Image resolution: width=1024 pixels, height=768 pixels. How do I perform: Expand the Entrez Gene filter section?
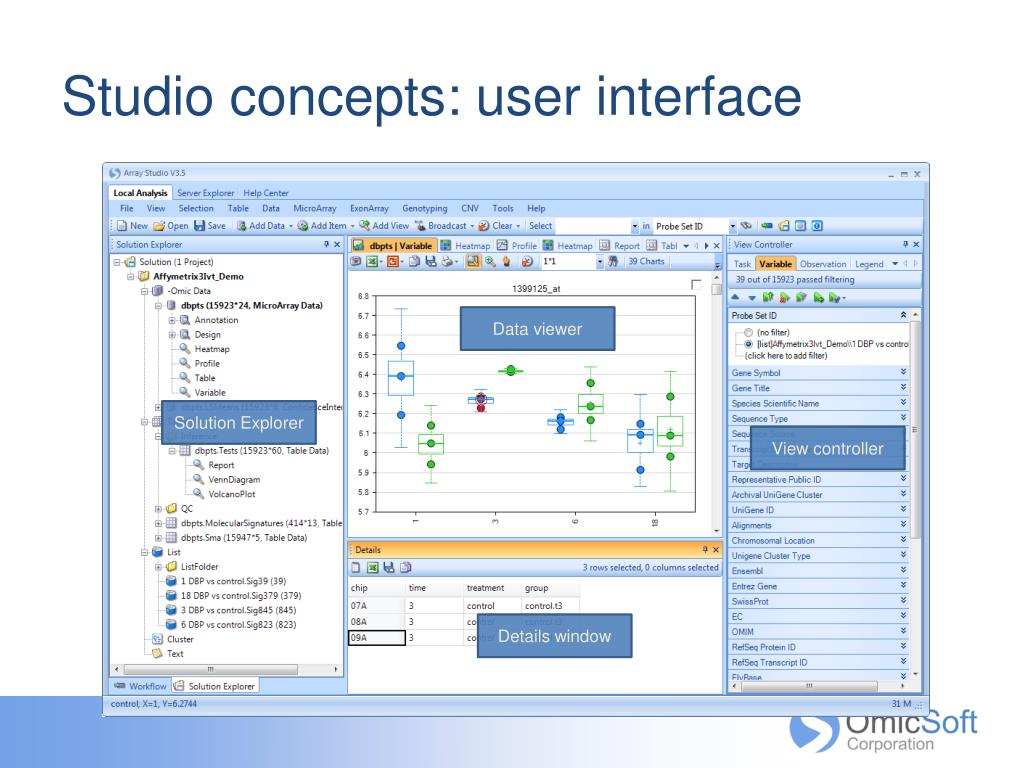click(x=903, y=586)
